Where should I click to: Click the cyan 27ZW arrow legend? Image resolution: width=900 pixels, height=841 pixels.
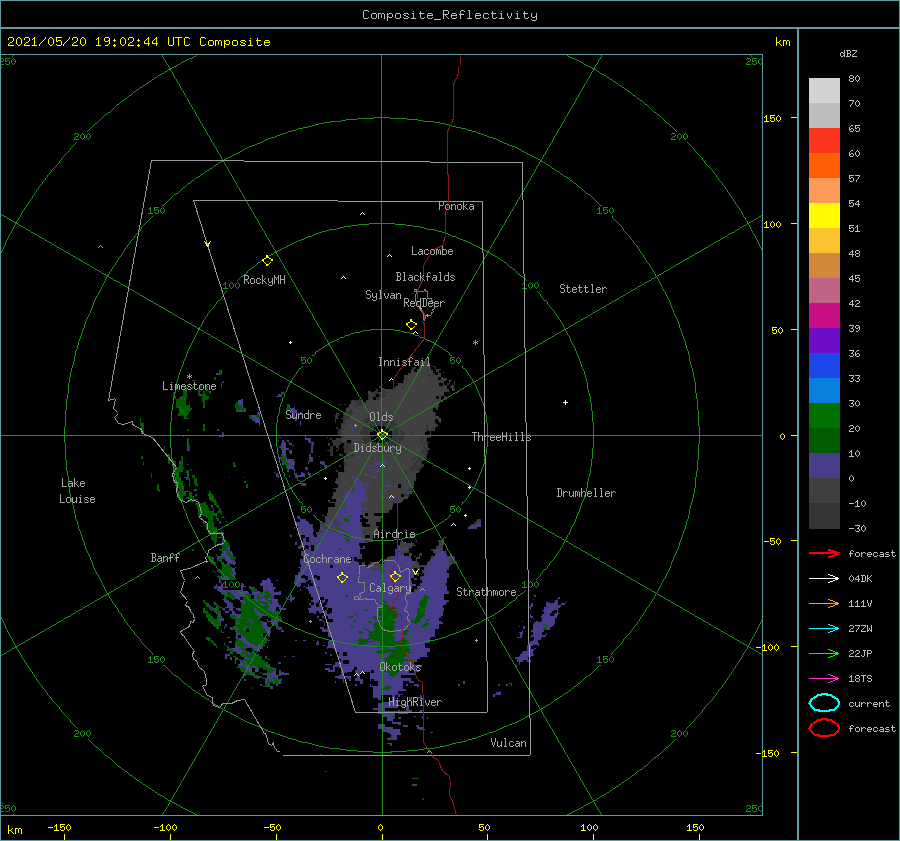824,629
